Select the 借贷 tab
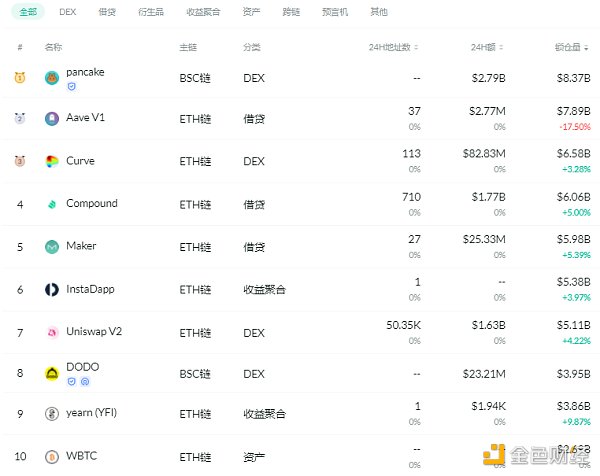 click(x=108, y=12)
